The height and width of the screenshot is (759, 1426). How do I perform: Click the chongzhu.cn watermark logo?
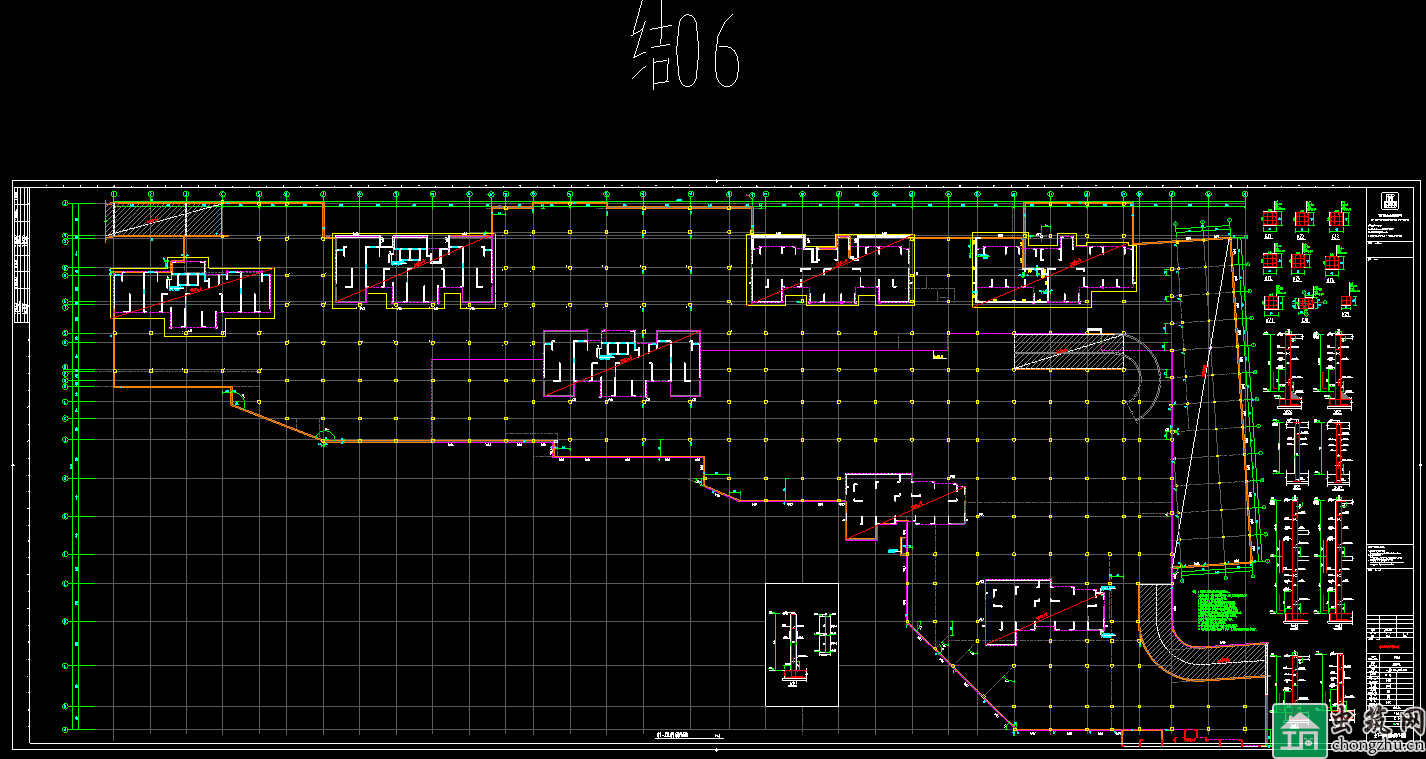[x=1347, y=729]
